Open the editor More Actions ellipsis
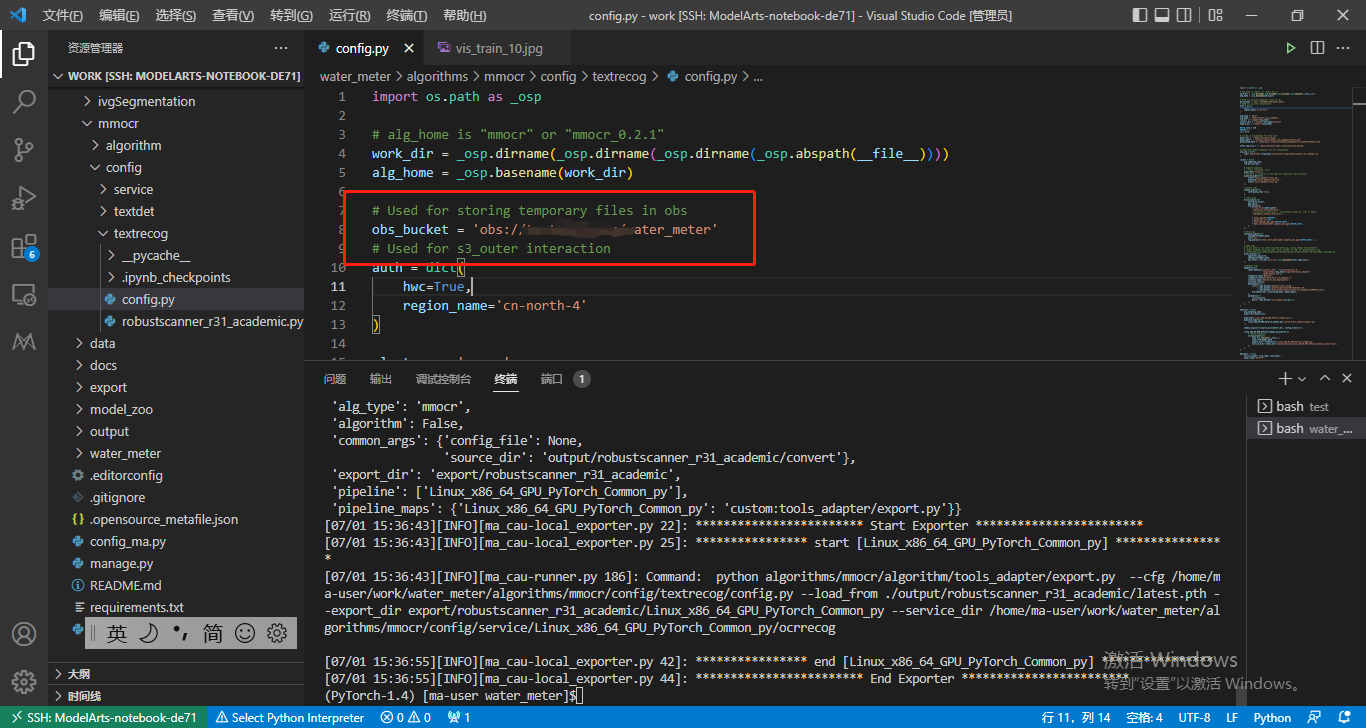This screenshot has height=728, width=1366. pyautogui.click(x=1345, y=48)
